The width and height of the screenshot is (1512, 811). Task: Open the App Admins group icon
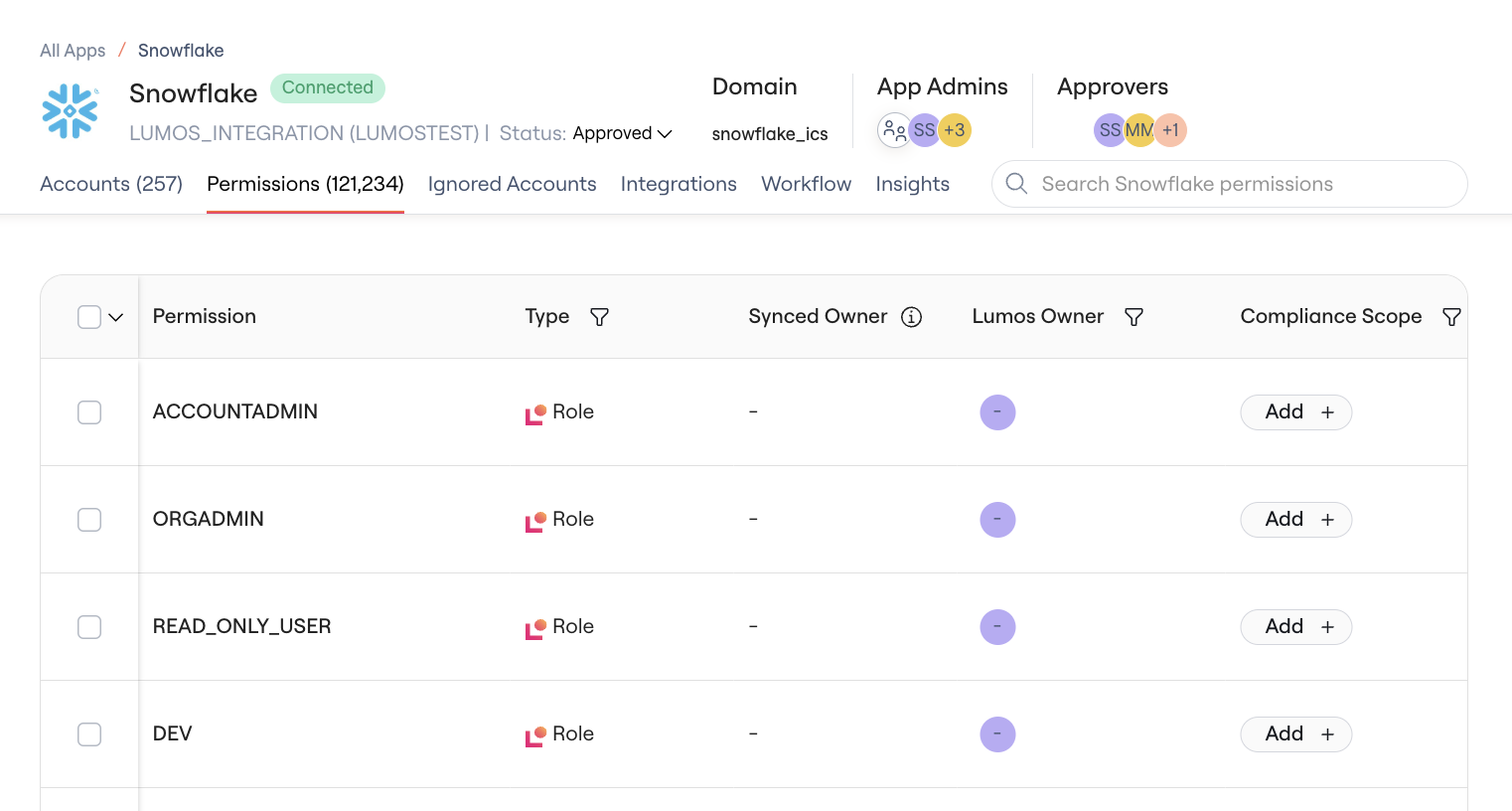pyautogui.click(x=894, y=130)
